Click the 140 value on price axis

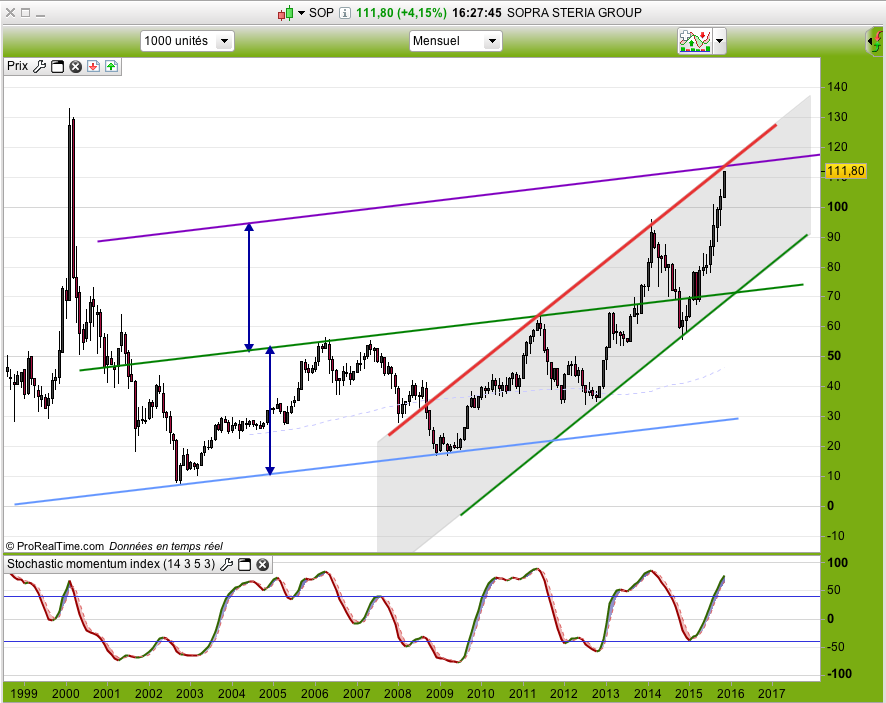pos(837,87)
